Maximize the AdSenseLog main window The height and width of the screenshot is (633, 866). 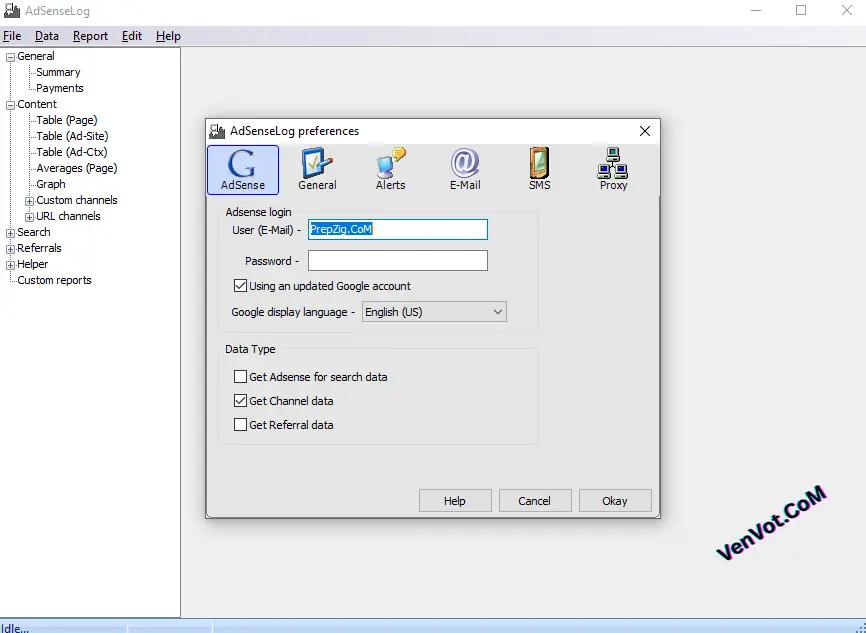coord(801,10)
